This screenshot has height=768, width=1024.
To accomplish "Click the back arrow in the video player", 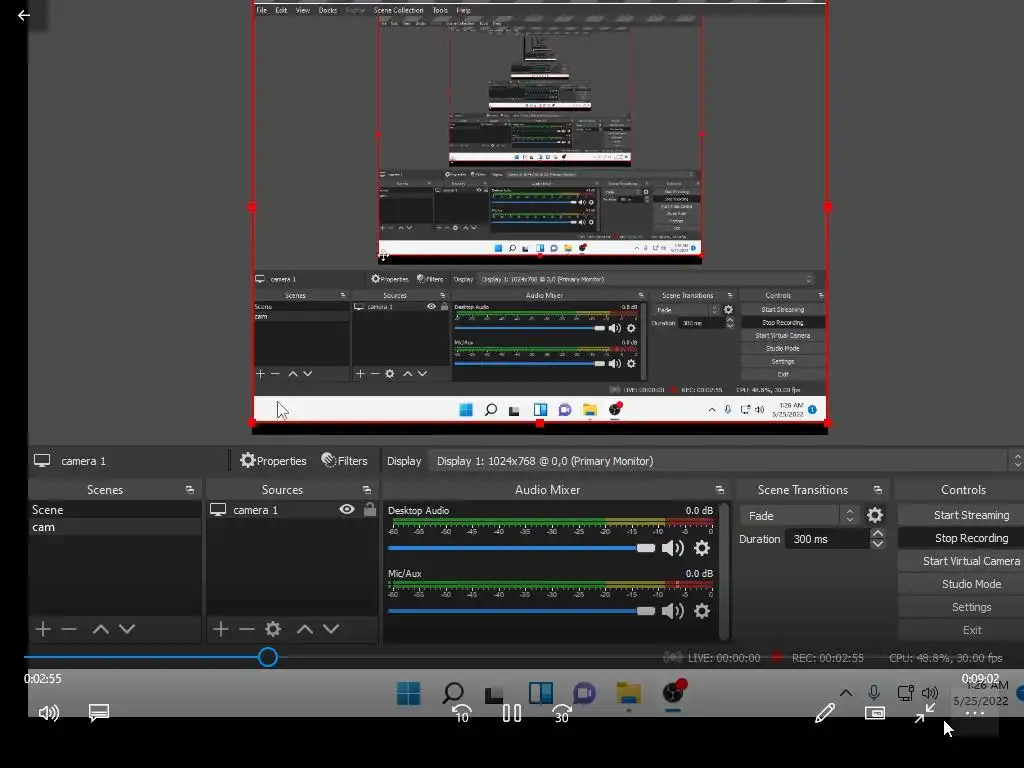I will [x=24, y=15].
